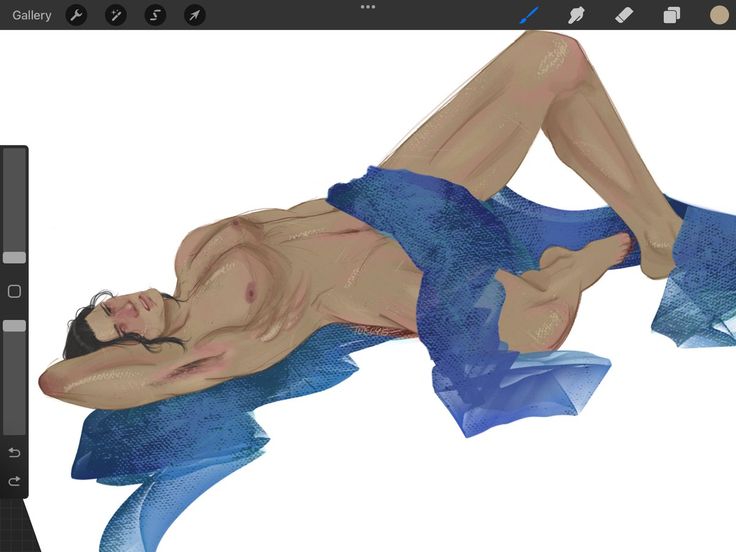
Task: Select the Eraser tool
Action: [x=624, y=15]
